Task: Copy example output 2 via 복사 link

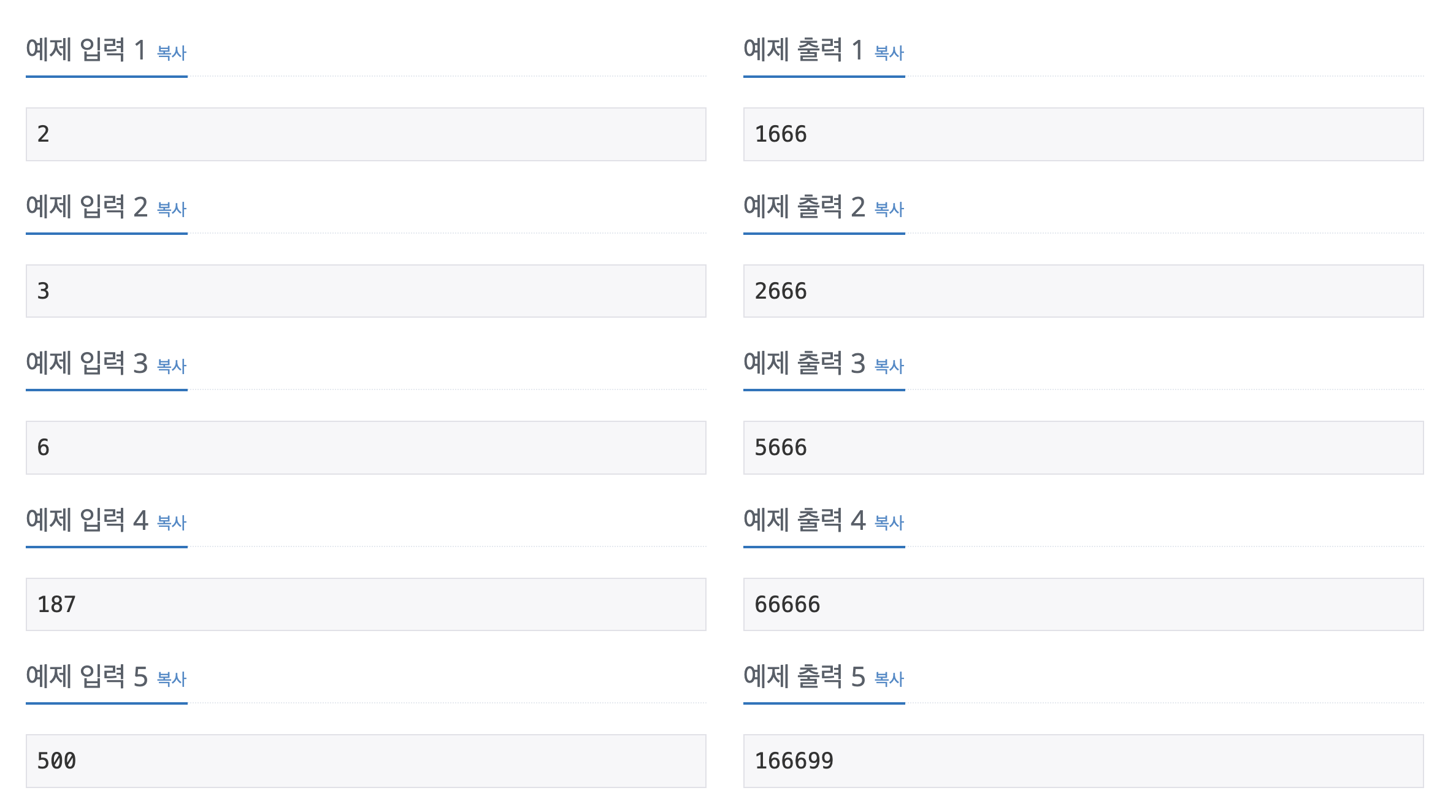Action: click(x=889, y=209)
